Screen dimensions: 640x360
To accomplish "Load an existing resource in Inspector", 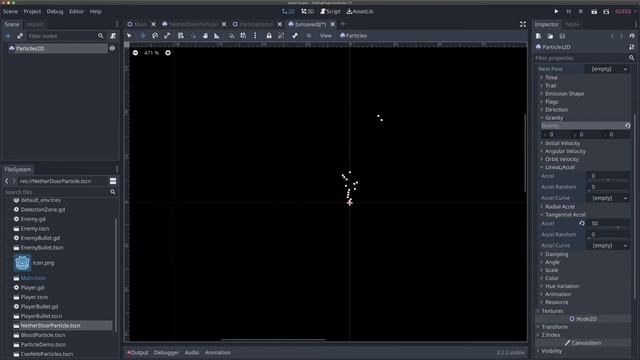I will pyautogui.click(x=550, y=36).
